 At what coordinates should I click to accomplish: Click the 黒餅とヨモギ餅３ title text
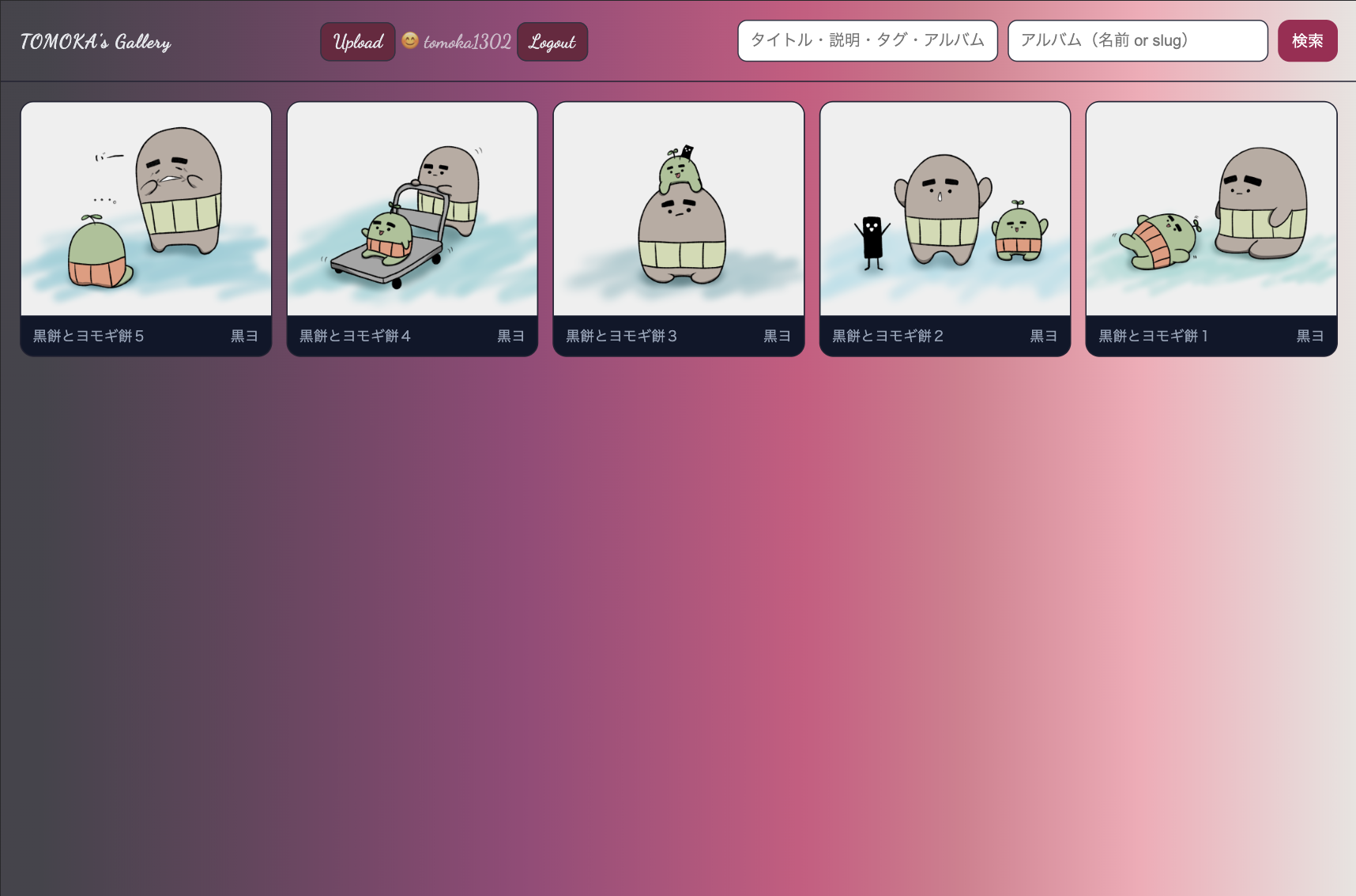pyautogui.click(x=621, y=336)
